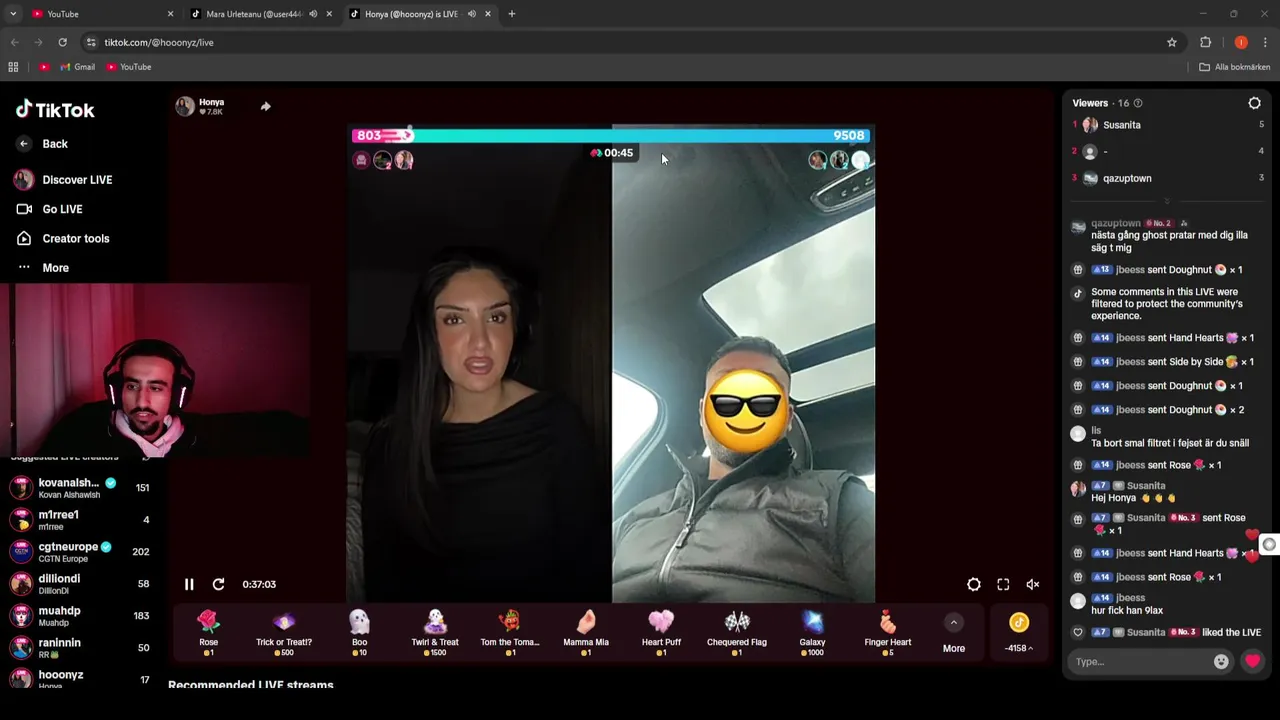Click the TikTok logo
The width and height of the screenshot is (1280, 720).
tap(55, 110)
